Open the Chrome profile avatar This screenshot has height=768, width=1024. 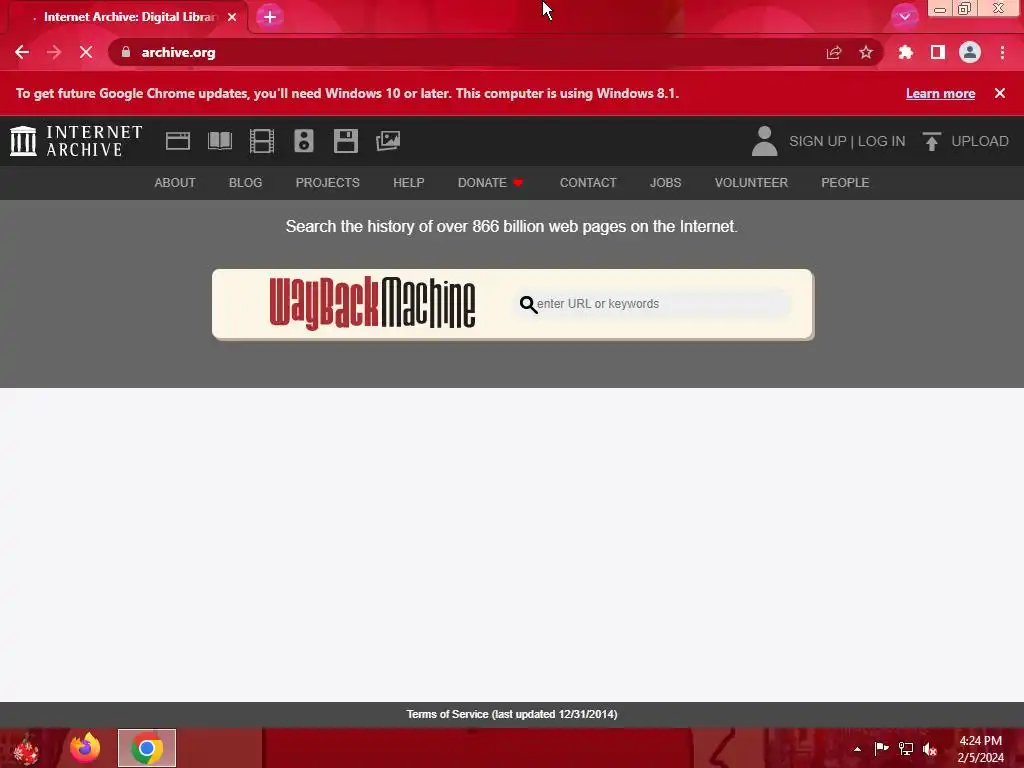[970, 52]
